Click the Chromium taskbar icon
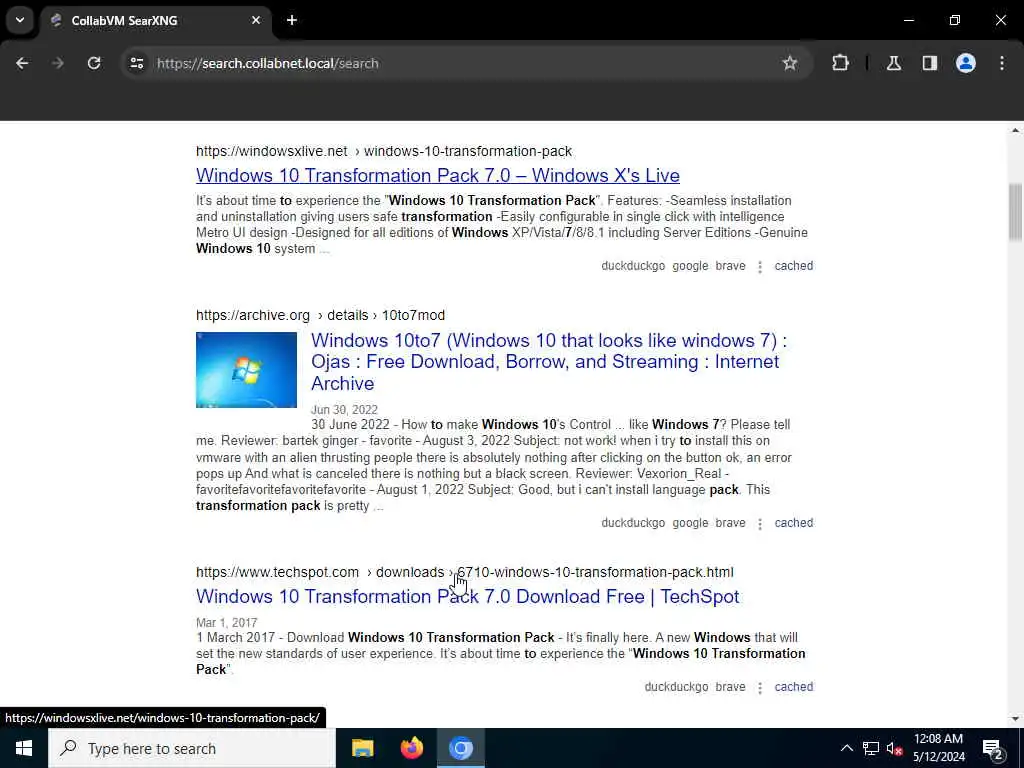 coord(460,748)
